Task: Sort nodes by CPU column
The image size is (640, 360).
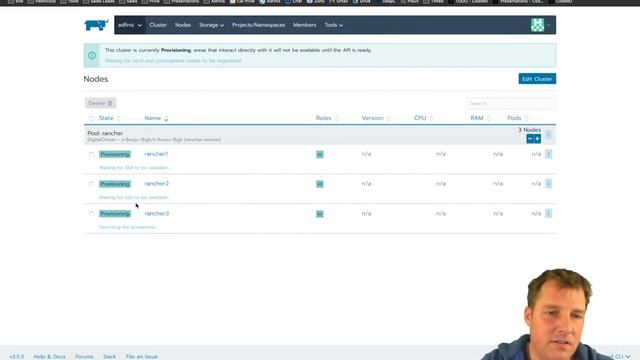Action: tap(423, 118)
